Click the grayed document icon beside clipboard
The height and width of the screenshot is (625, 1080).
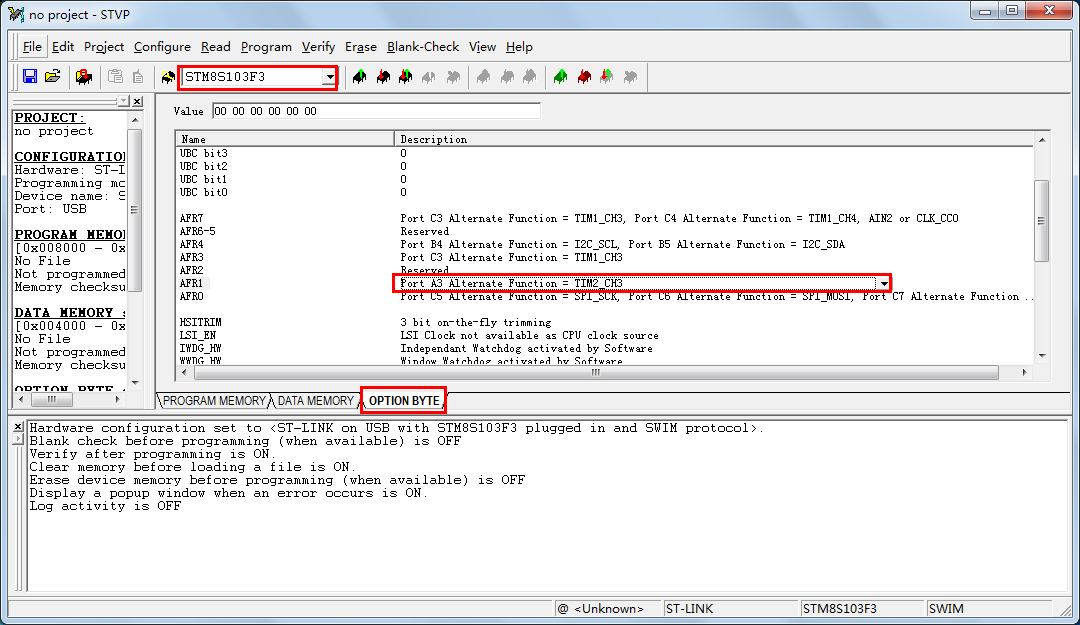[138, 76]
